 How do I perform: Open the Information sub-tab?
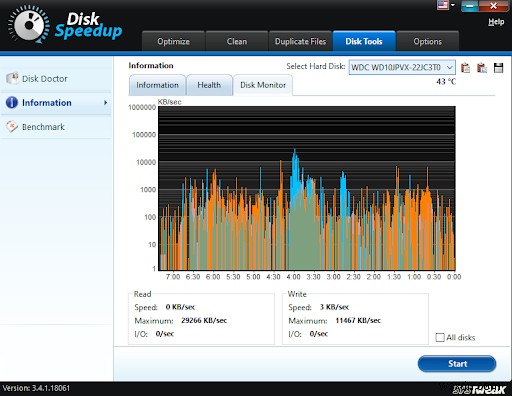(x=157, y=85)
